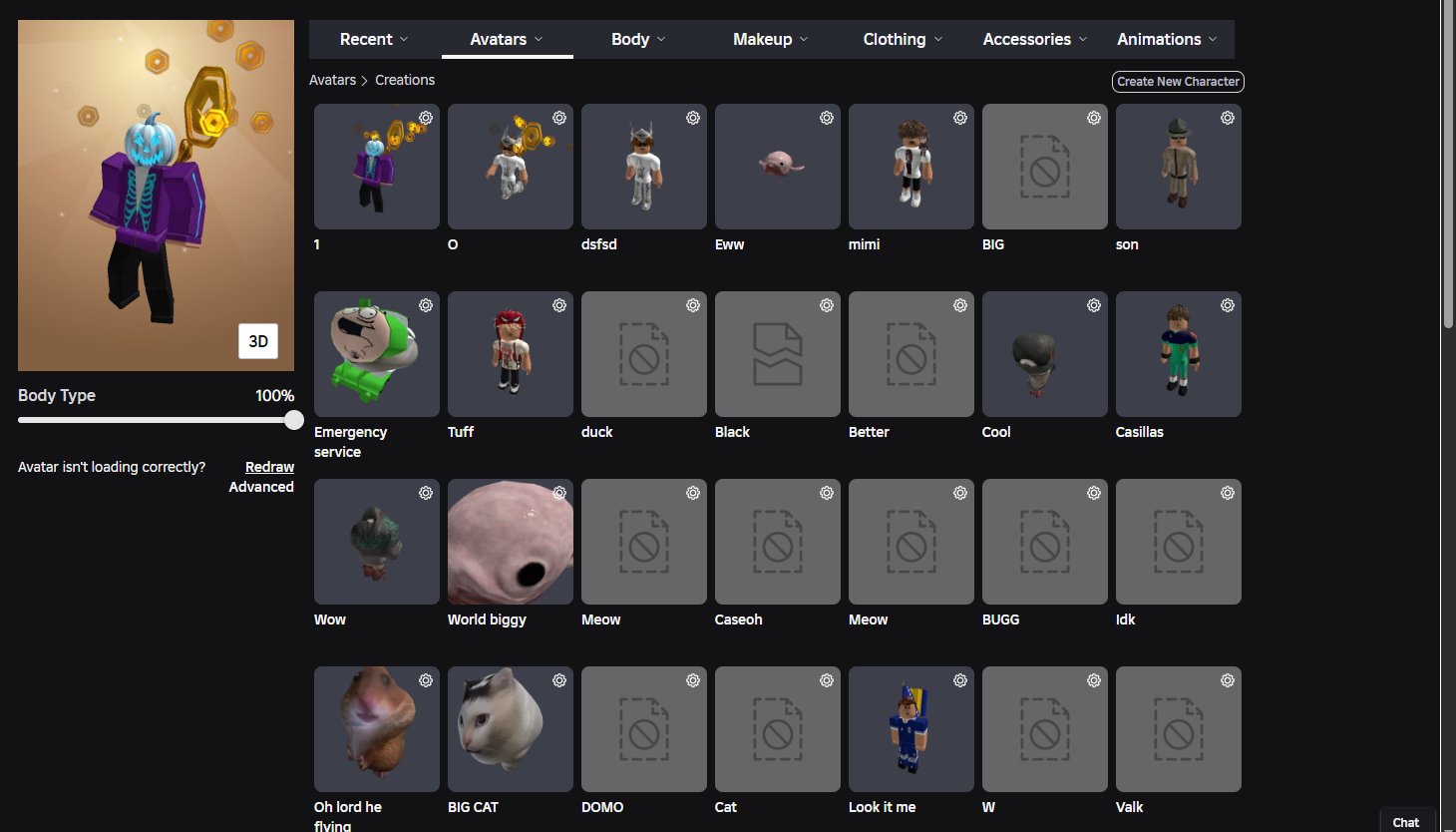Open settings gear on 'Eww' avatar
Image resolution: width=1456 pixels, height=832 pixels.
pos(827,118)
